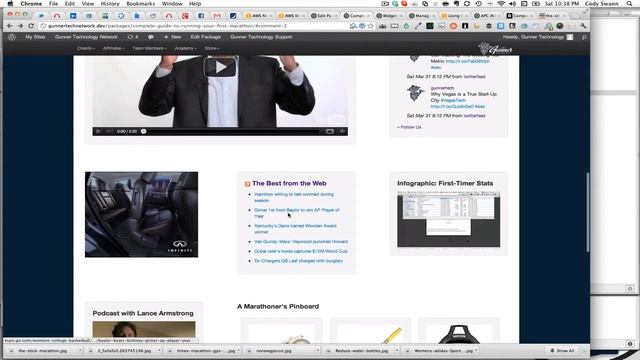
Task: Click the video progress scrubber handle
Action: pyautogui.click(x=144, y=131)
